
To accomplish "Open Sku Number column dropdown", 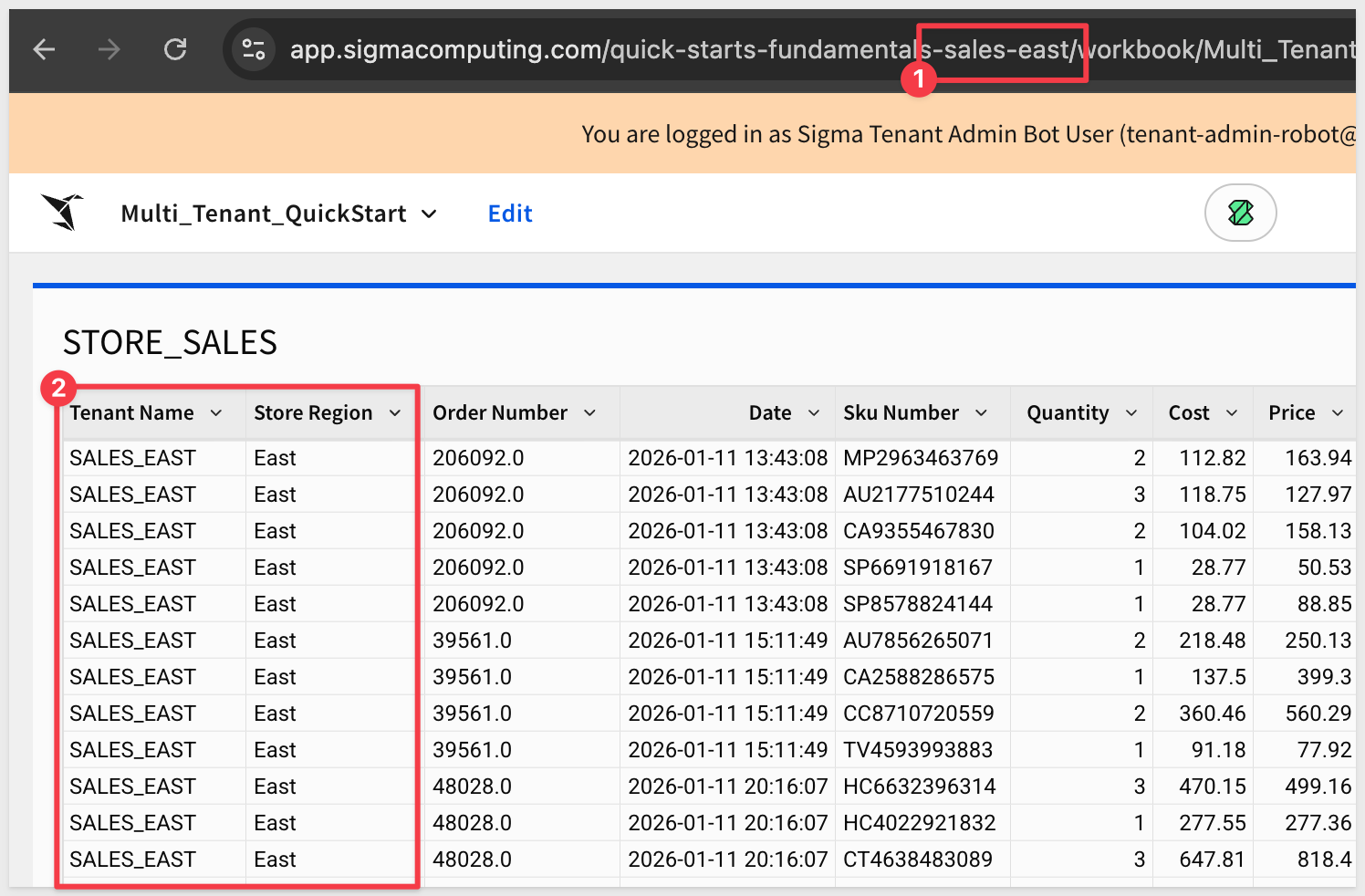I will 982,413.
